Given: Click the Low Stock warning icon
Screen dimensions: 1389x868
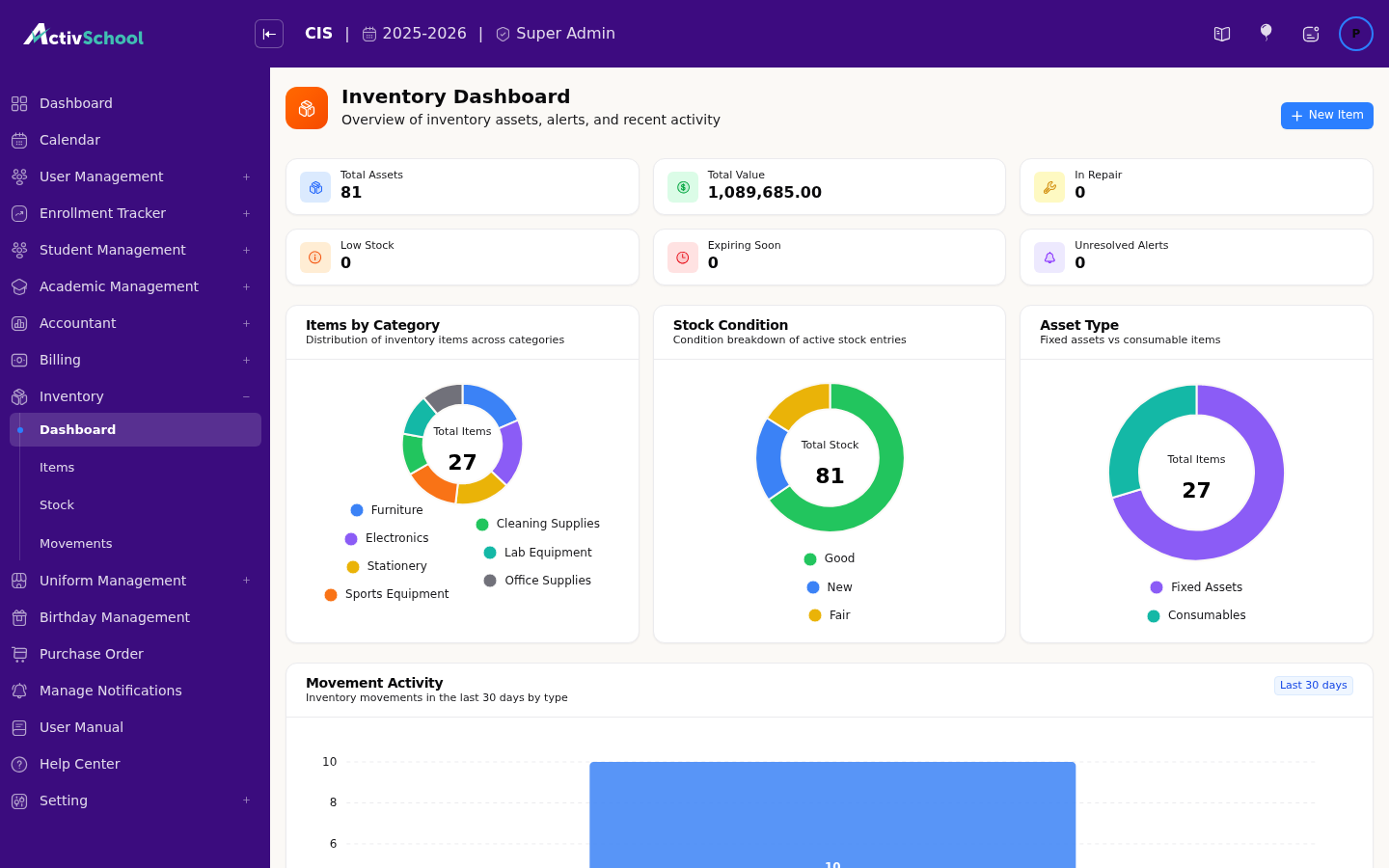Looking at the screenshot, I should pyautogui.click(x=315, y=258).
